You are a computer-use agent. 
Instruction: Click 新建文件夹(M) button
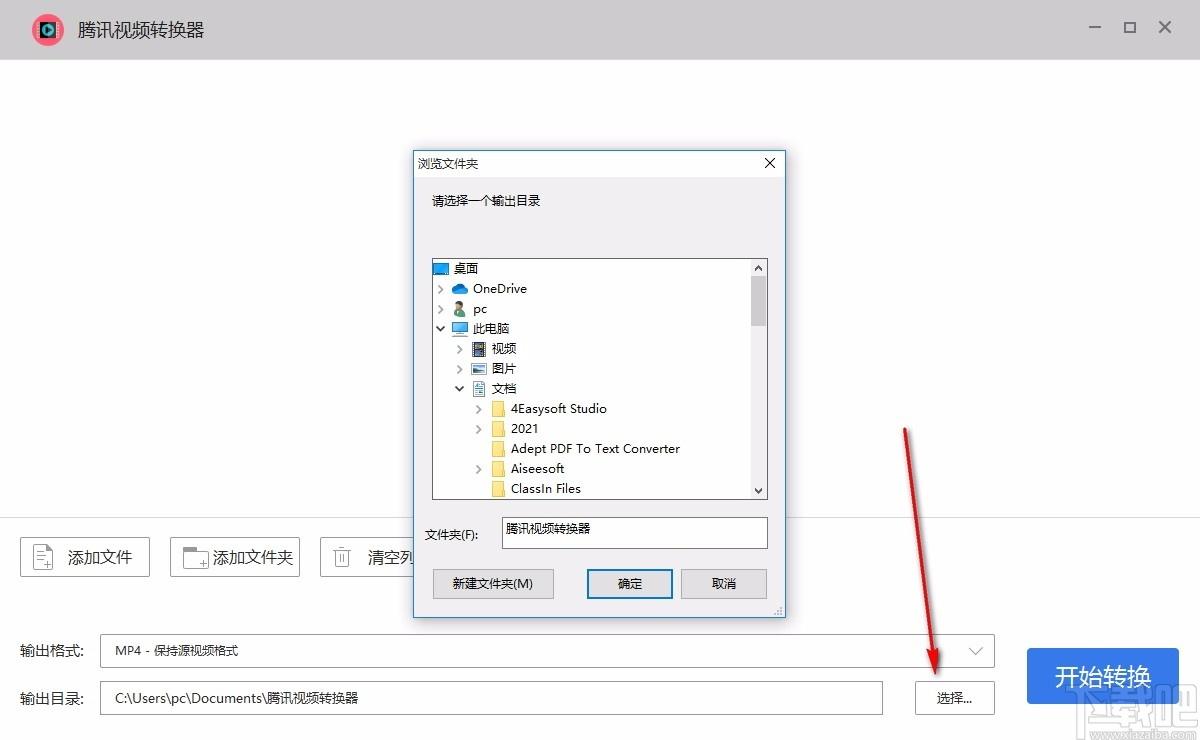click(x=493, y=584)
